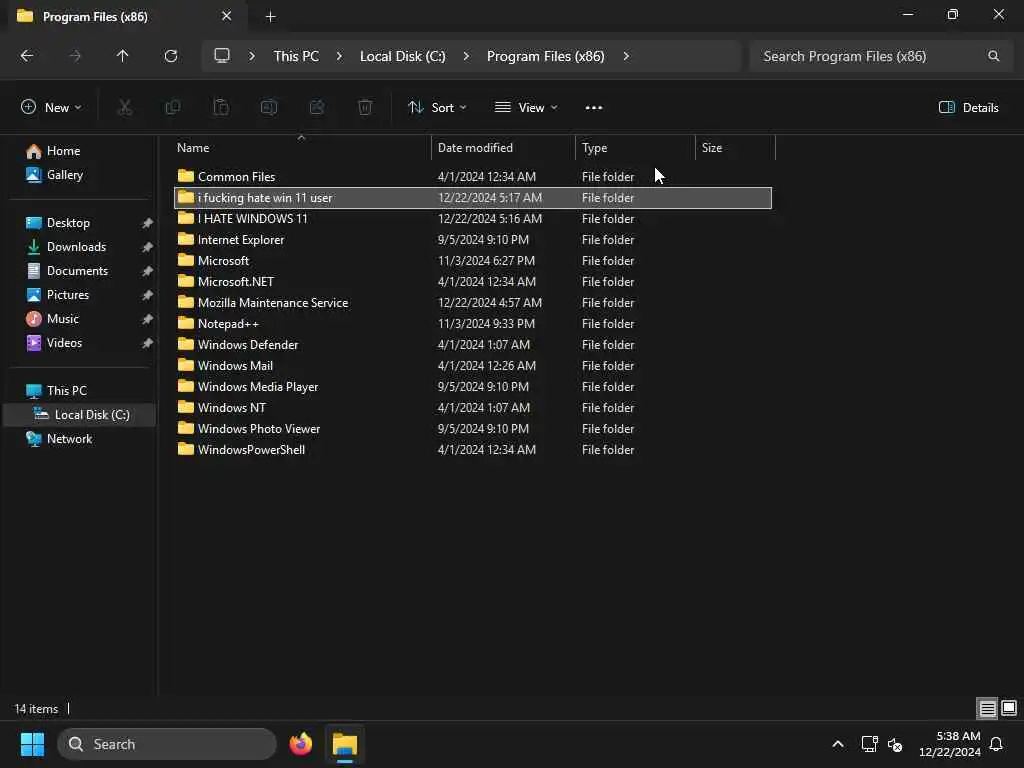Select the Common Files folder

(x=473, y=176)
